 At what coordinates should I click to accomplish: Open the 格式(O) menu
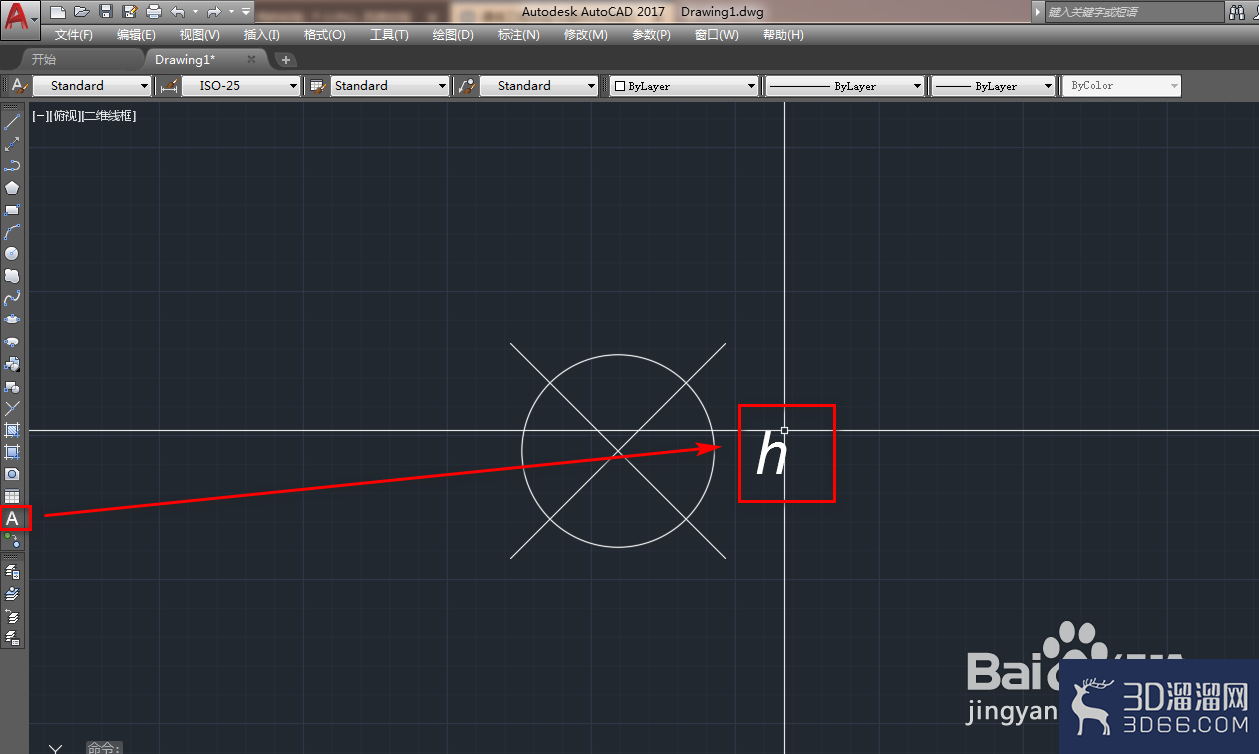(324, 35)
